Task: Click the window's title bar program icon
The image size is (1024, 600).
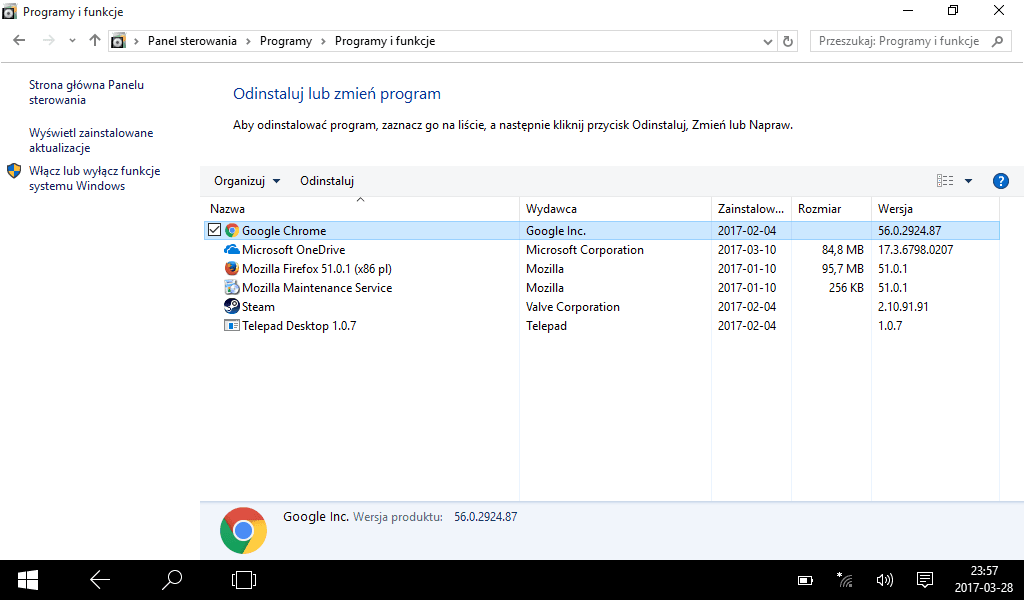Action: (x=10, y=12)
